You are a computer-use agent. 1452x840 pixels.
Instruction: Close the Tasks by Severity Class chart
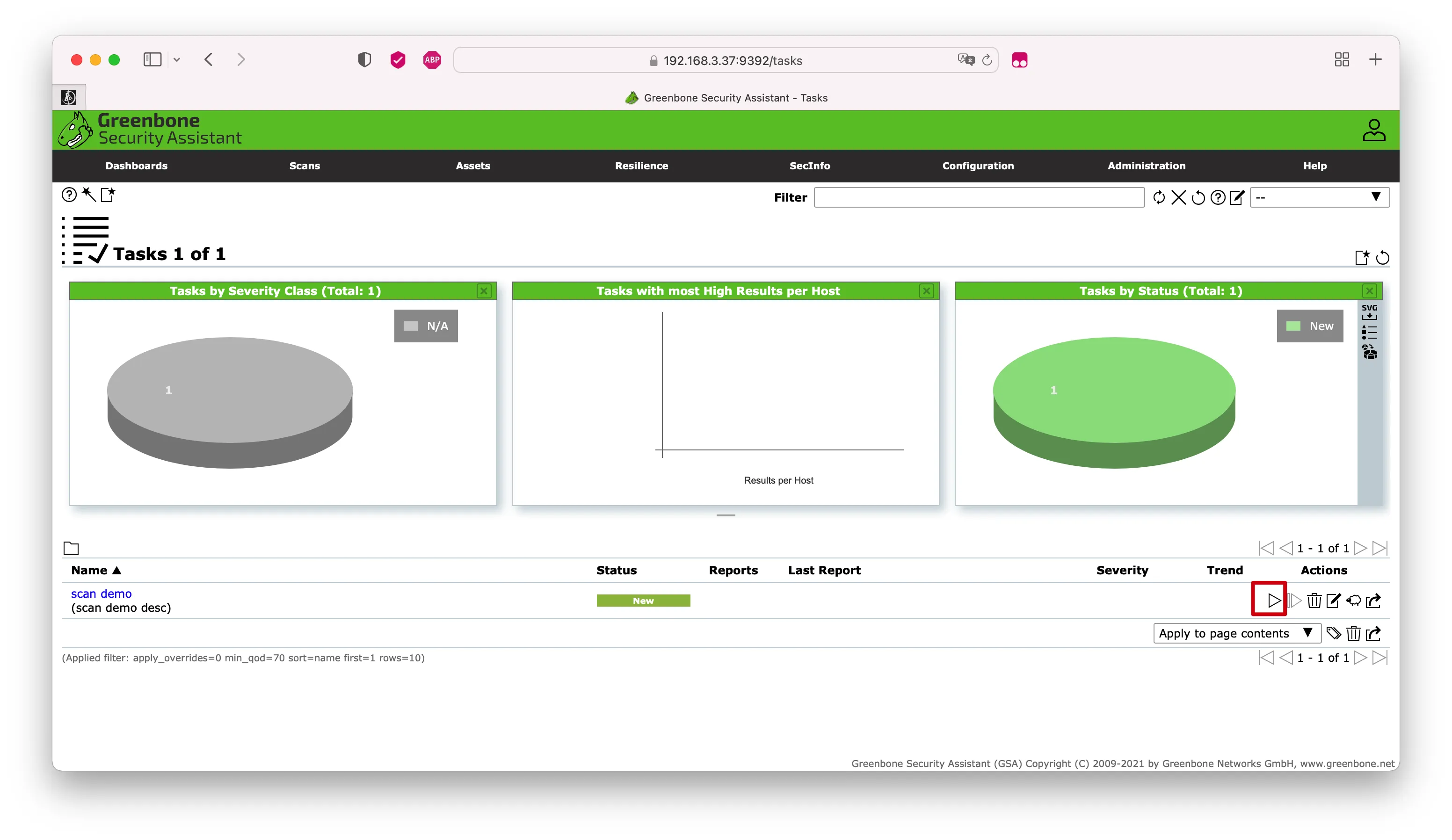[484, 291]
